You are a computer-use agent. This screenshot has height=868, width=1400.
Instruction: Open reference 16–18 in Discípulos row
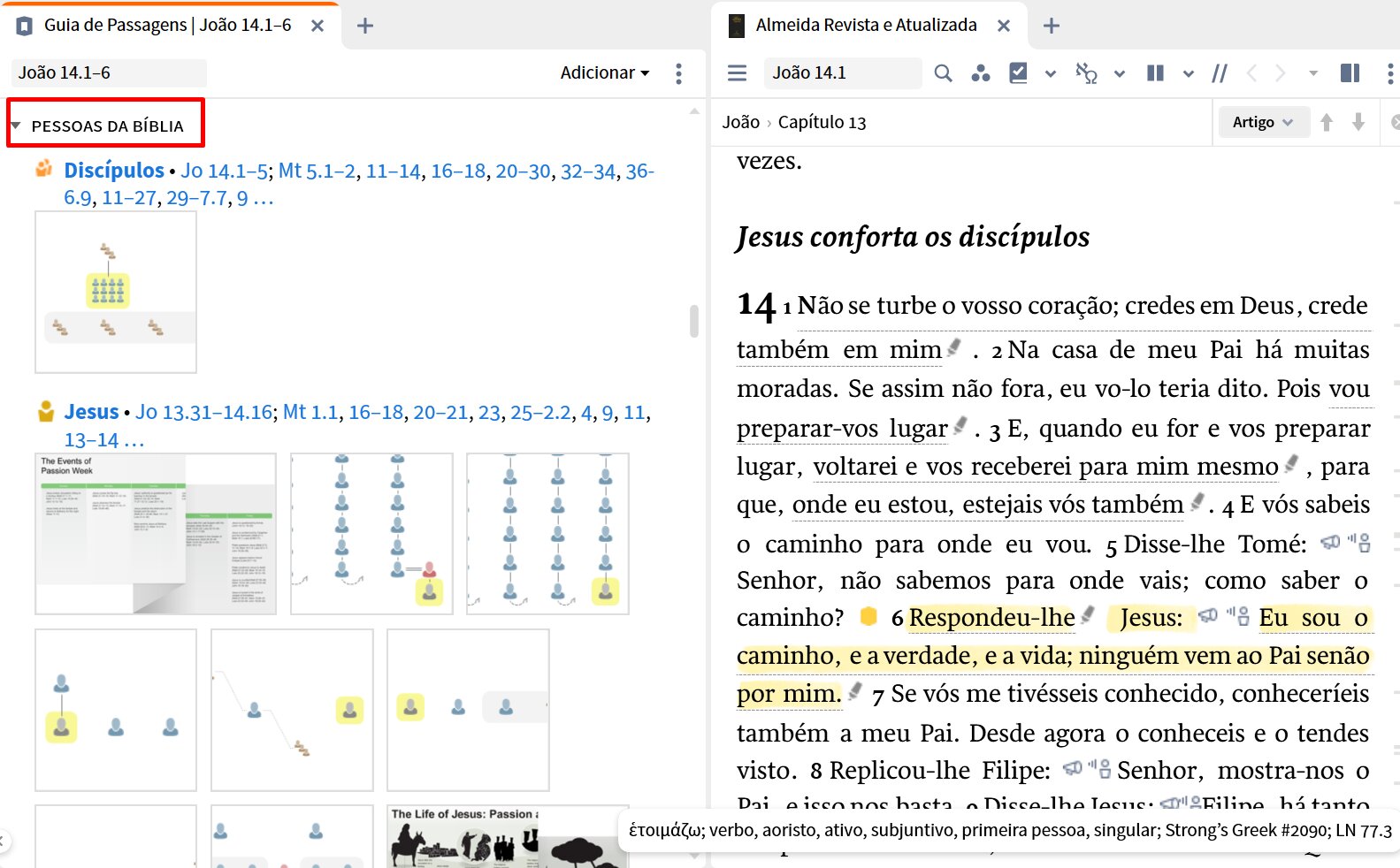click(458, 171)
